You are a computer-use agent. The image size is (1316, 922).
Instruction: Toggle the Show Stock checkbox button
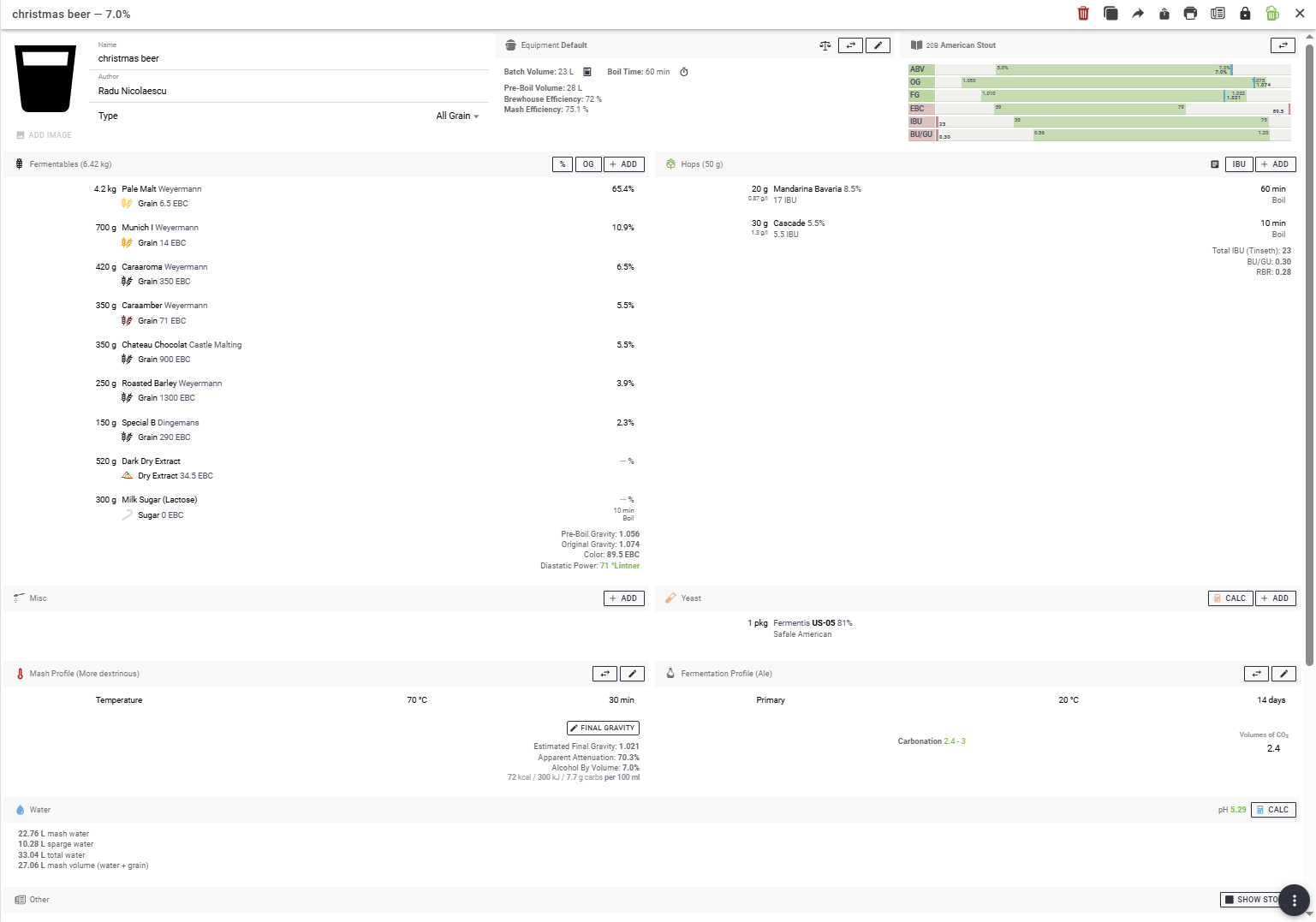(1252, 900)
